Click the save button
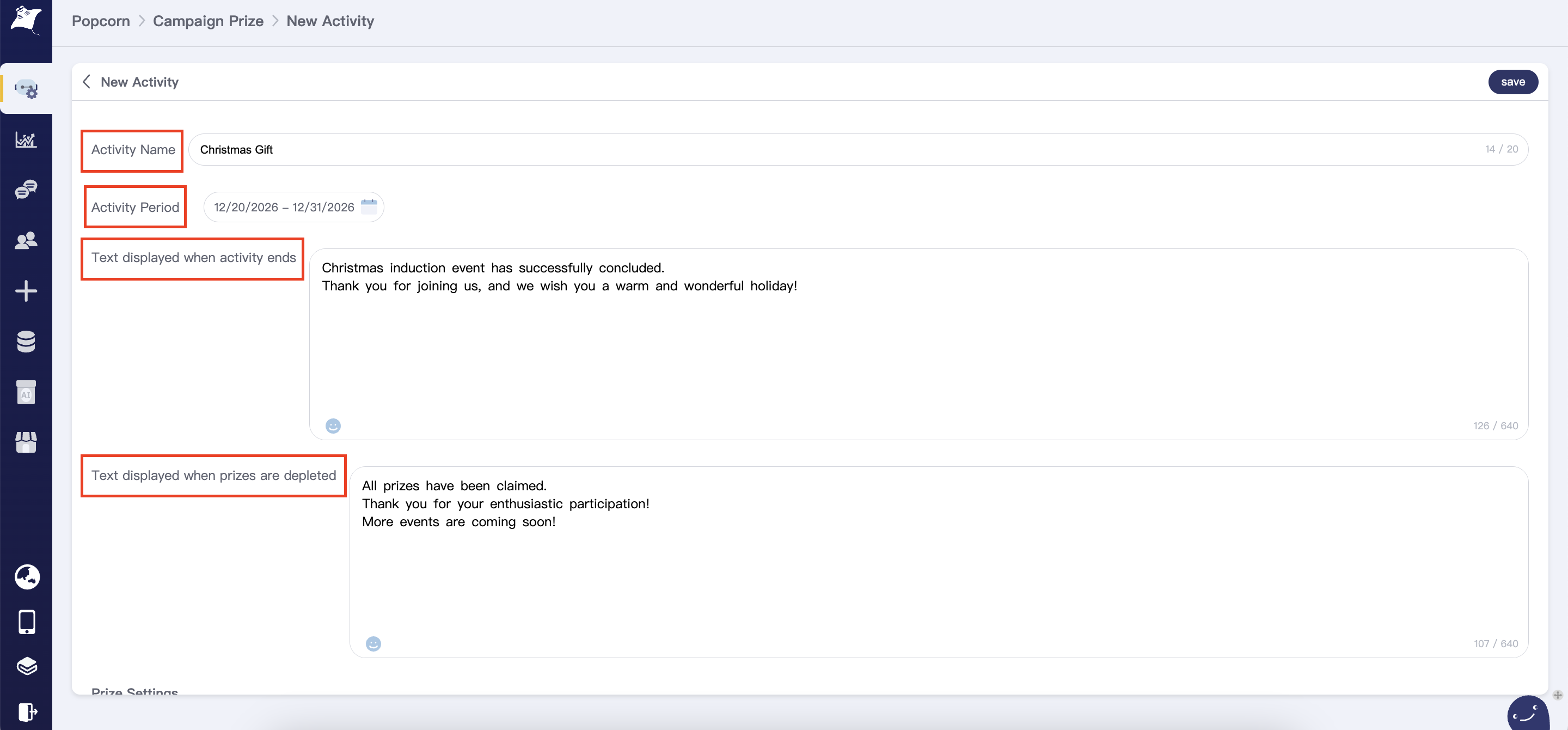The height and width of the screenshot is (730, 1568). pos(1512,82)
